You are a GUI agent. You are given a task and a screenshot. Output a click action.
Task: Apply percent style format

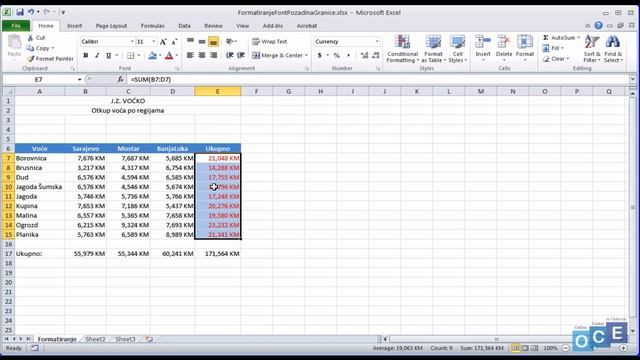point(337,55)
